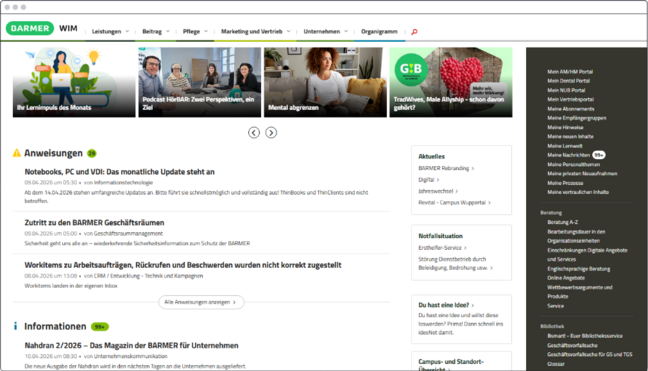Open Meine privaten Neuaufnahmen
The width and height of the screenshot is (648, 371).
tap(582, 174)
